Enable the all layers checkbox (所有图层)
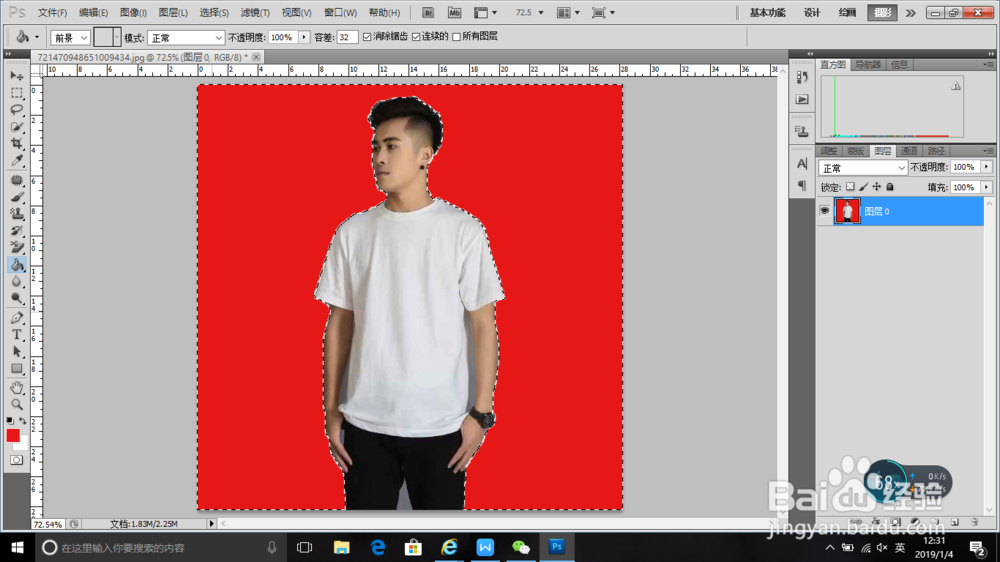1000x562 pixels. [457, 37]
